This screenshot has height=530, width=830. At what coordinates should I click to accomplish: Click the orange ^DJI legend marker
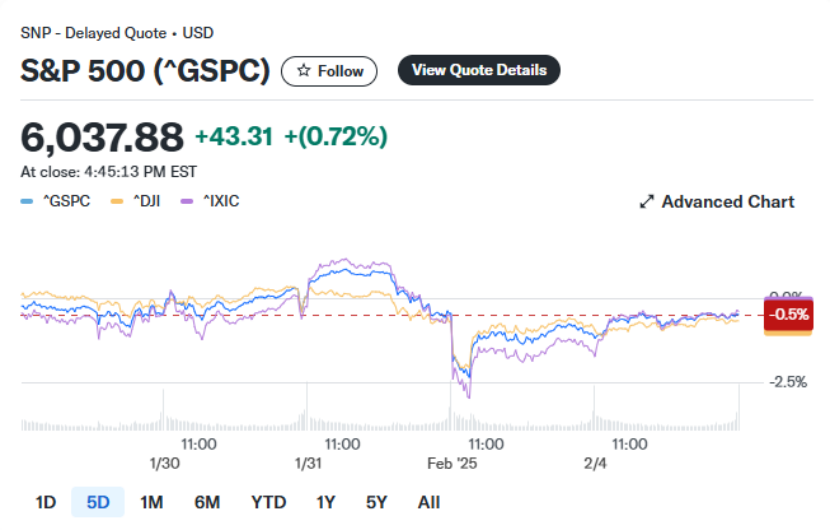pyautogui.click(x=116, y=202)
